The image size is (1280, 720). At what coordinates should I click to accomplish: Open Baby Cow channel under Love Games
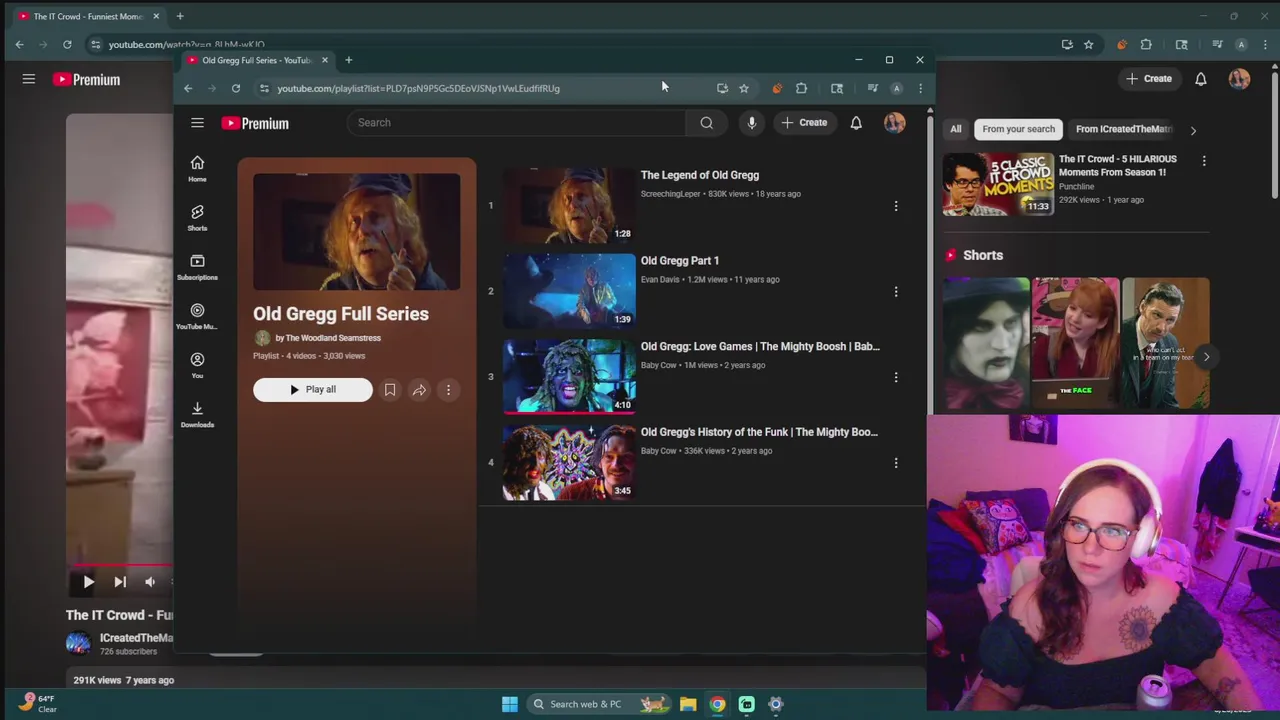659,366
